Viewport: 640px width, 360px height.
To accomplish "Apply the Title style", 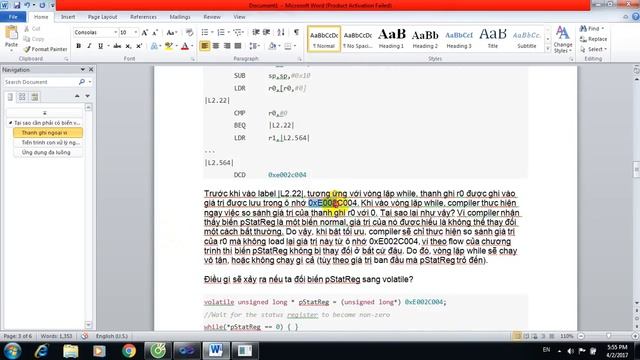I will (493, 39).
